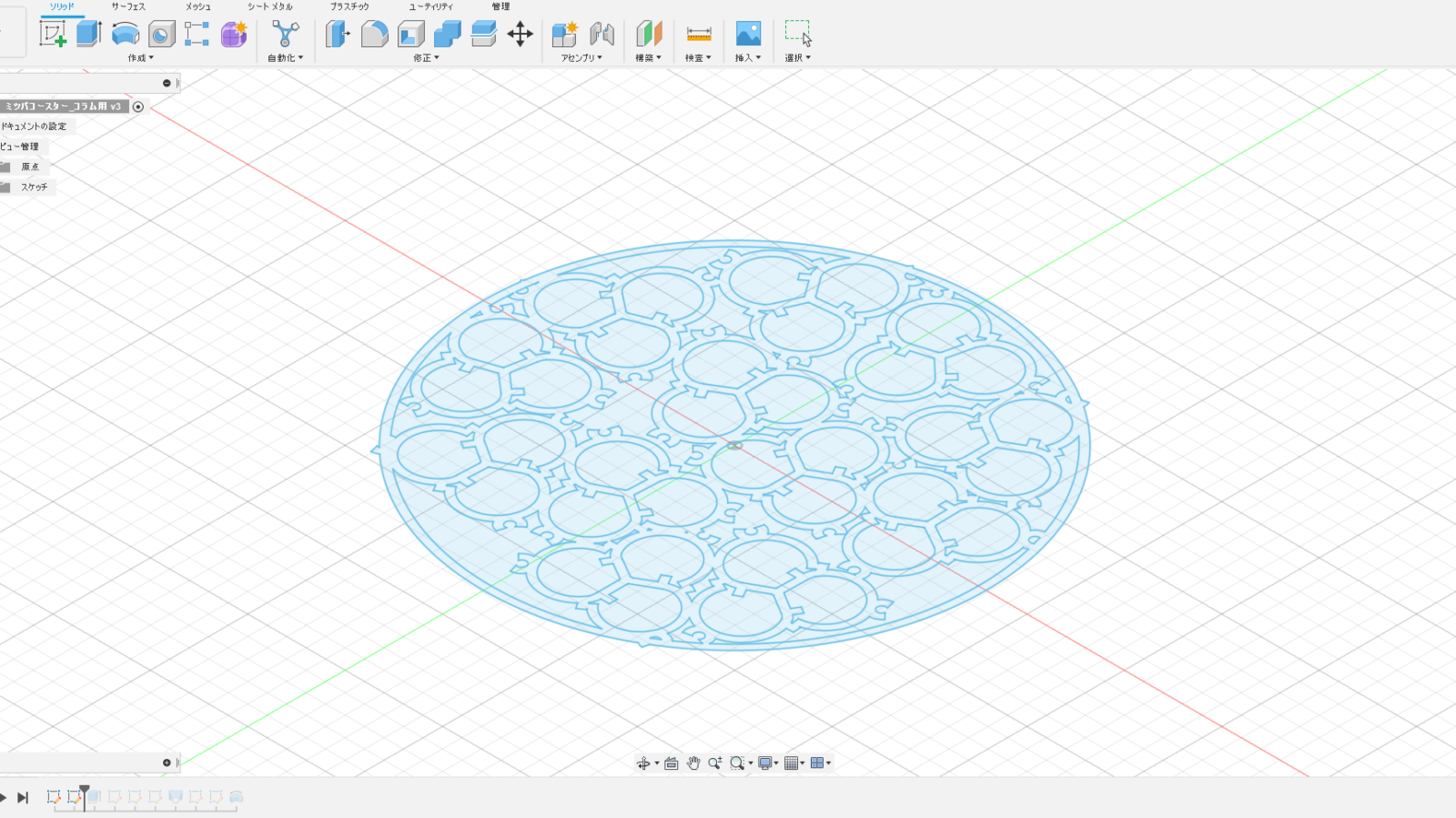Image resolution: width=1456 pixels, height=818 pixels.
Task: Activate the Move/Copy tool
Action: tap(520, 35)
